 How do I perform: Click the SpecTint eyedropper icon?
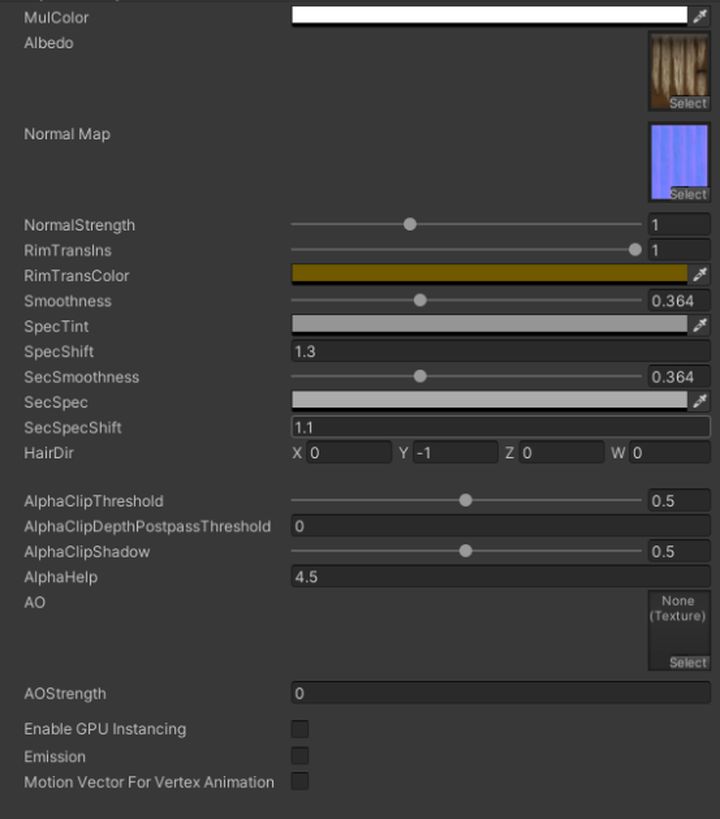pyautogui.click(x=700, y=325)
